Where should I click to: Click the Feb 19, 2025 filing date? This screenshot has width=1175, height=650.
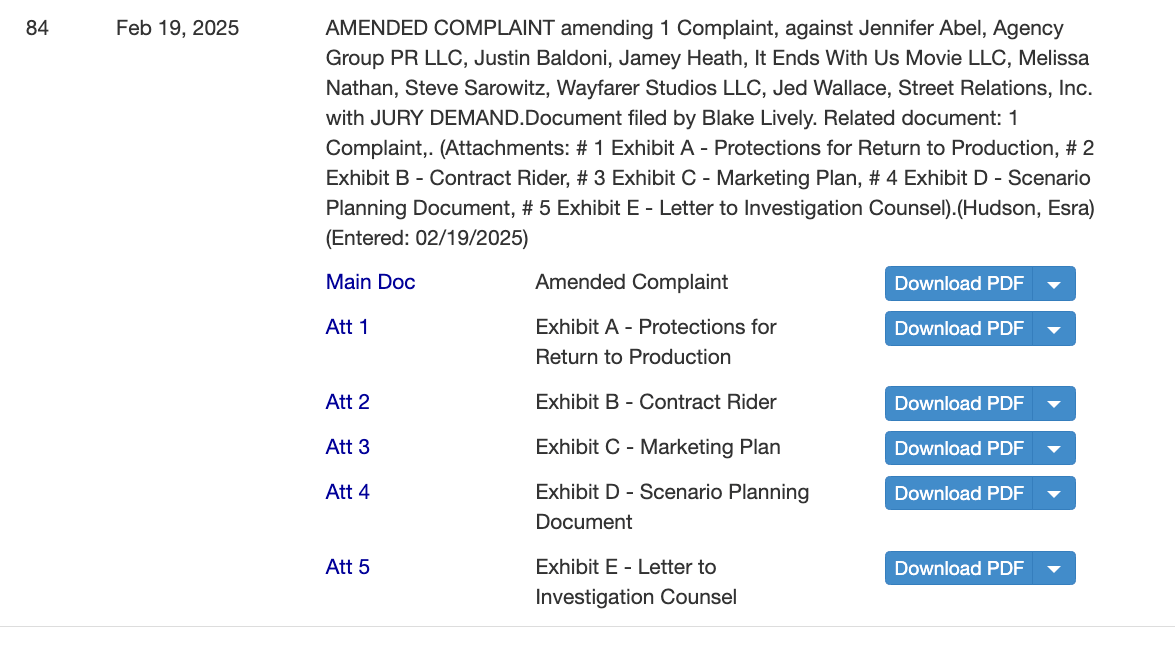tap(177, 28)
